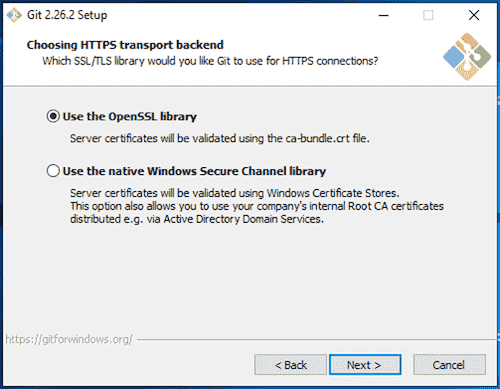The width and height of the screenshot is (500, 389).
Task: Click the "Use the native Windows Secure Channel library" label
Action: coord(194,171)
